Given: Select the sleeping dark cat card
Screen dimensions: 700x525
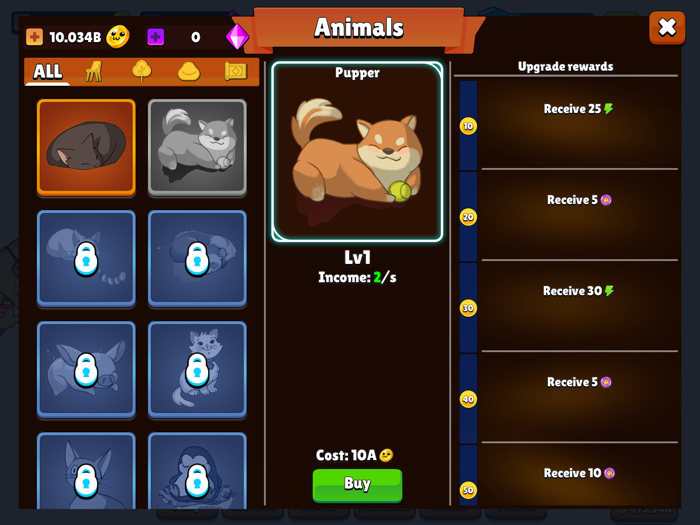Looking at the screenshot, I should click(x=86, y=147).
